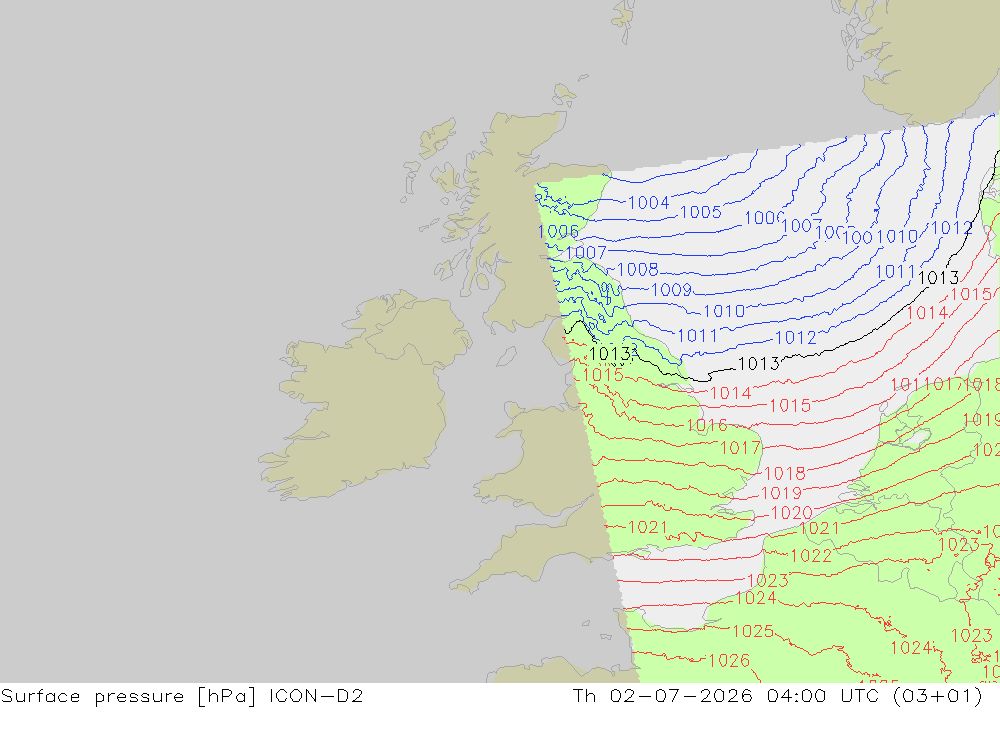Click the blue '1009' isobar label
The width and height of the screenshot is (1000, 733).
click(672, 290)
